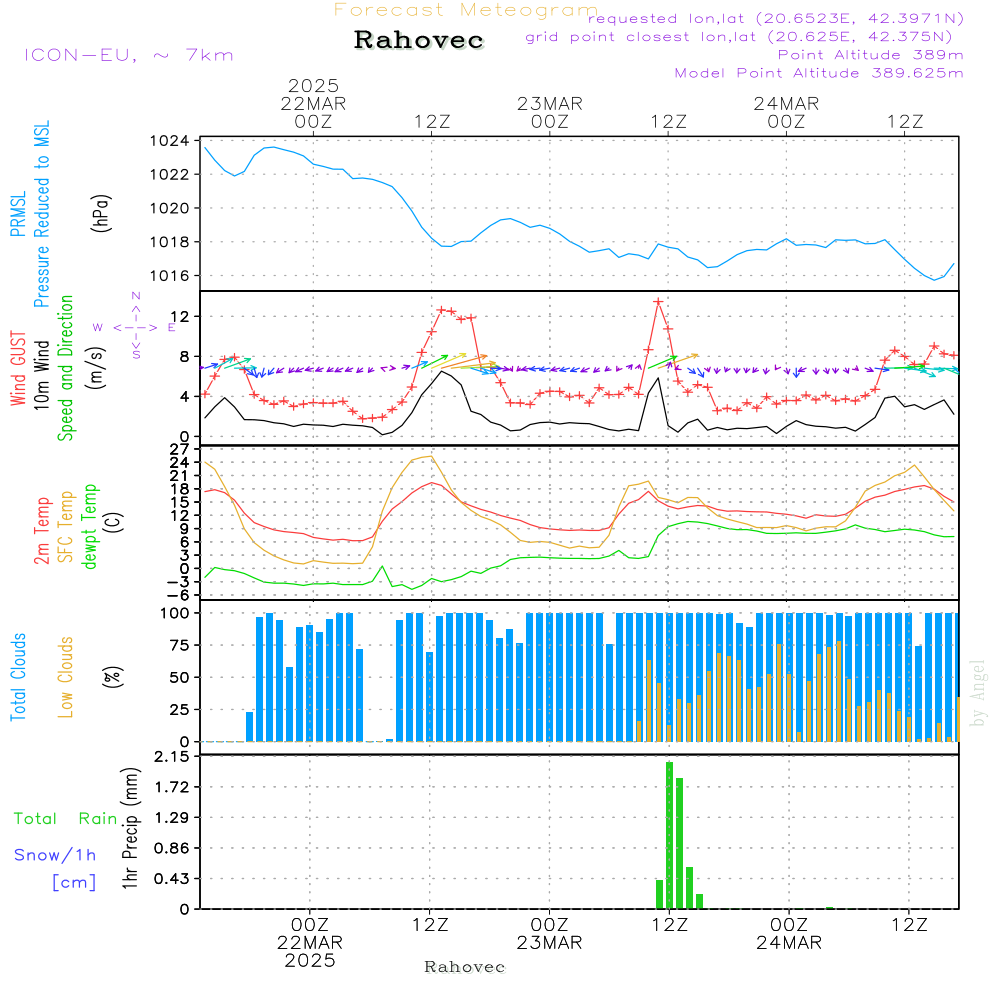Viewport: 1000px width, 1000px height.
Task: Click the ICON-EU ~7km model label
Action: point(128,55)
